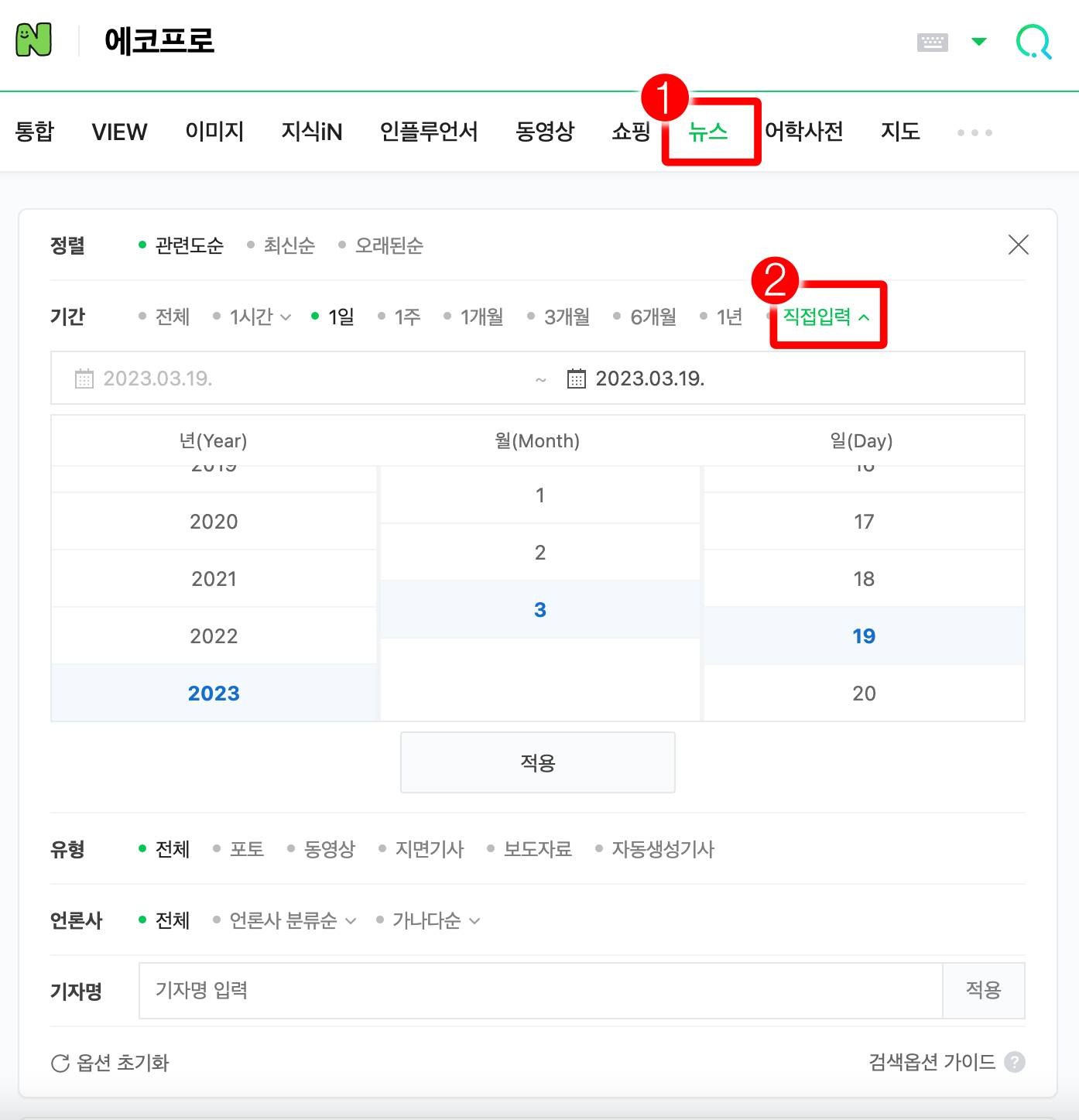Image resolution: width=1079 pixels, height=1120 pixels.
Task: Switch to the 이미지 tab
Action: (214, 132)
